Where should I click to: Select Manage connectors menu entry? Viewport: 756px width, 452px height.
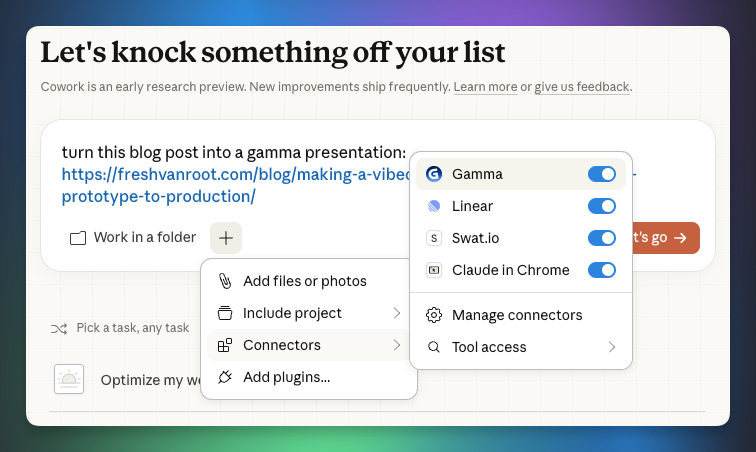pos(517,315)
